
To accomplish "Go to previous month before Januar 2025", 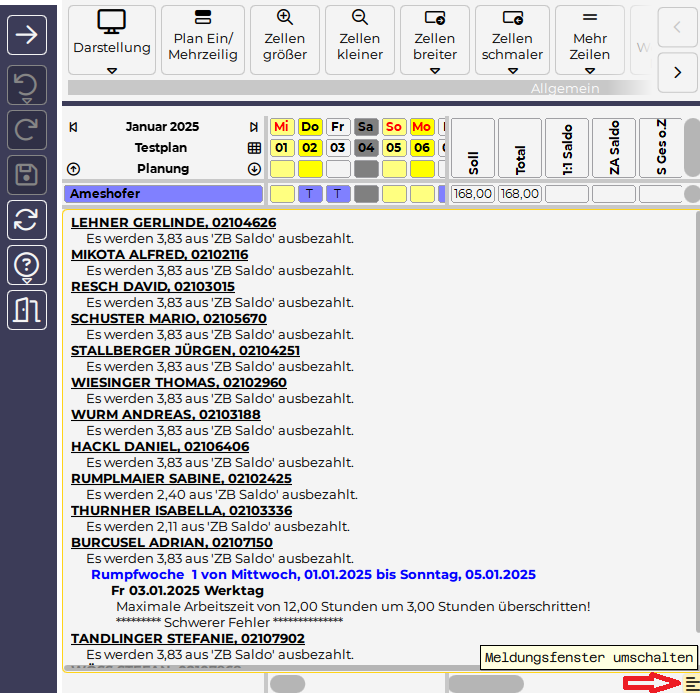I will coord(73,127).
